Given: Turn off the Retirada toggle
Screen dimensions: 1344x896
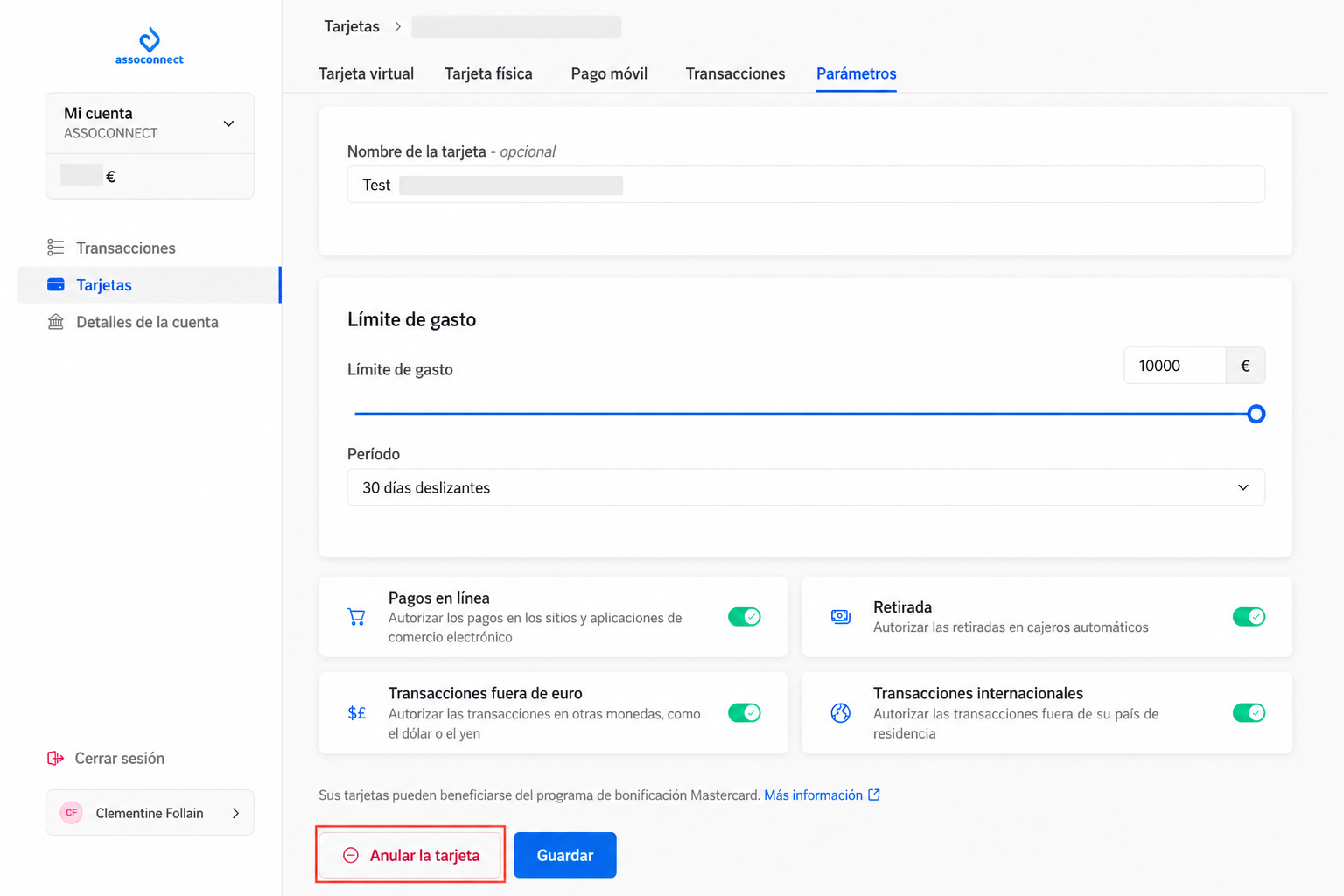Looking at the screenshot, I should pos(1249,617).
